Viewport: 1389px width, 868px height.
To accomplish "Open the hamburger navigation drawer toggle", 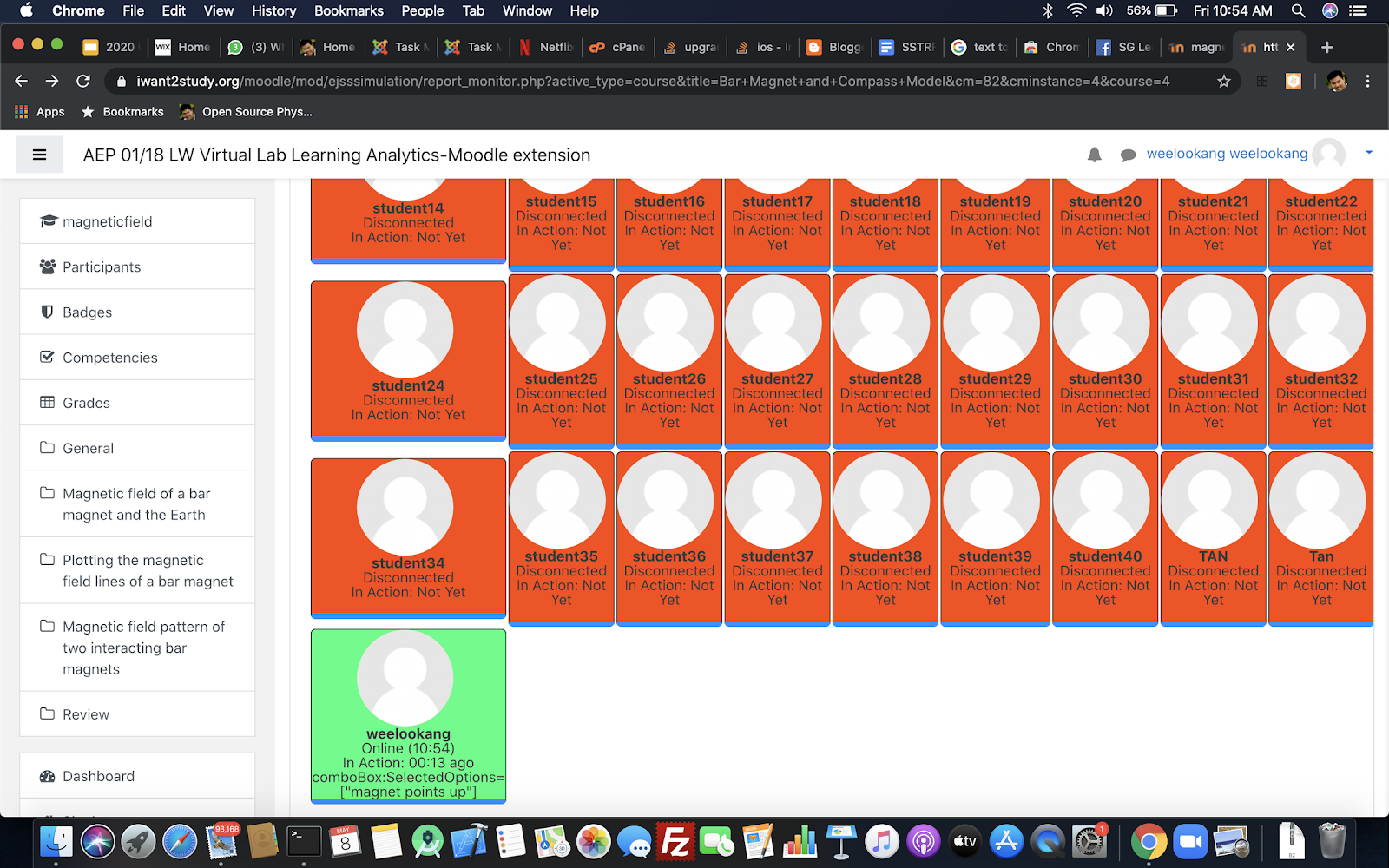I will pyautogui.click(x=39, y=155).
